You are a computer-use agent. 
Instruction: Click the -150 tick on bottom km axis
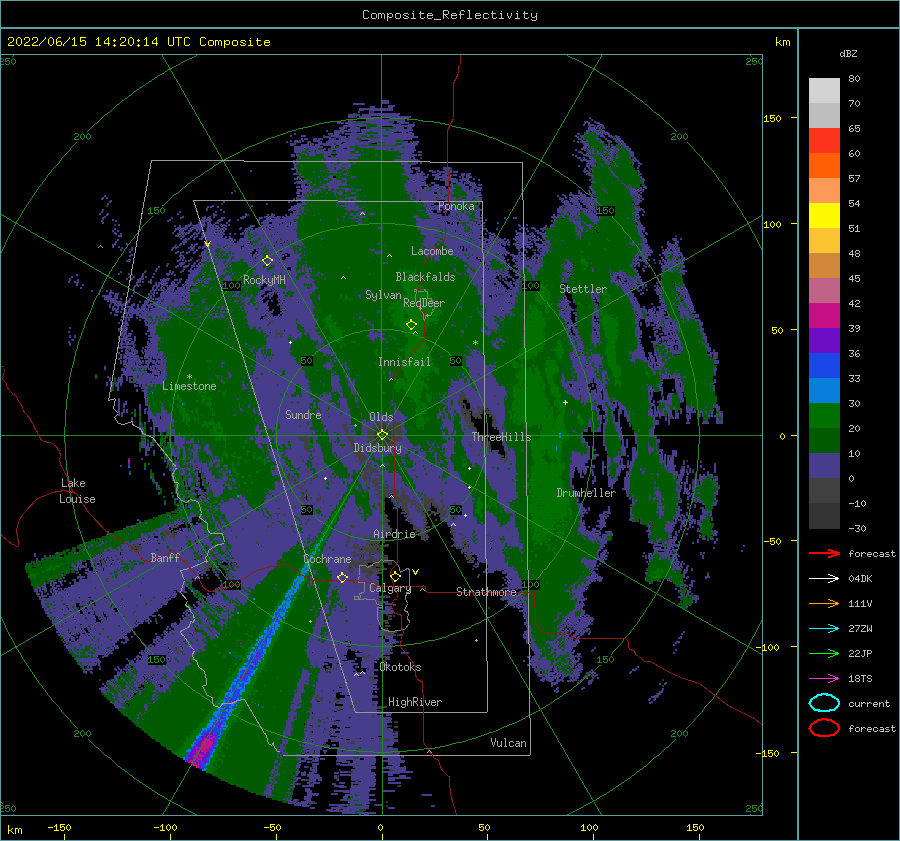pos(59,827)
